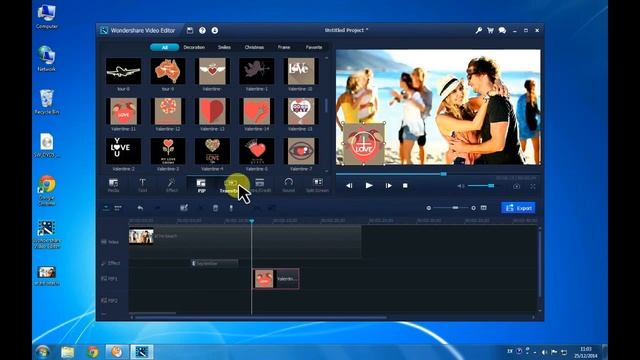
Task: Open the Media panel
Action: tap(113, 185)
